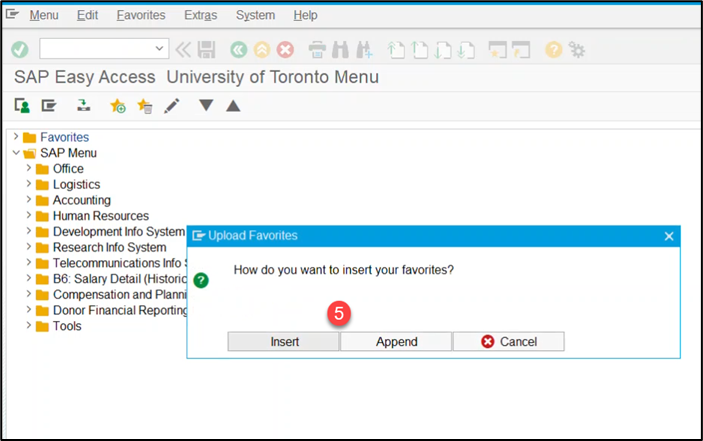
Task: Expand the Favorites folder chevron
Action: (x=16, y=136)
